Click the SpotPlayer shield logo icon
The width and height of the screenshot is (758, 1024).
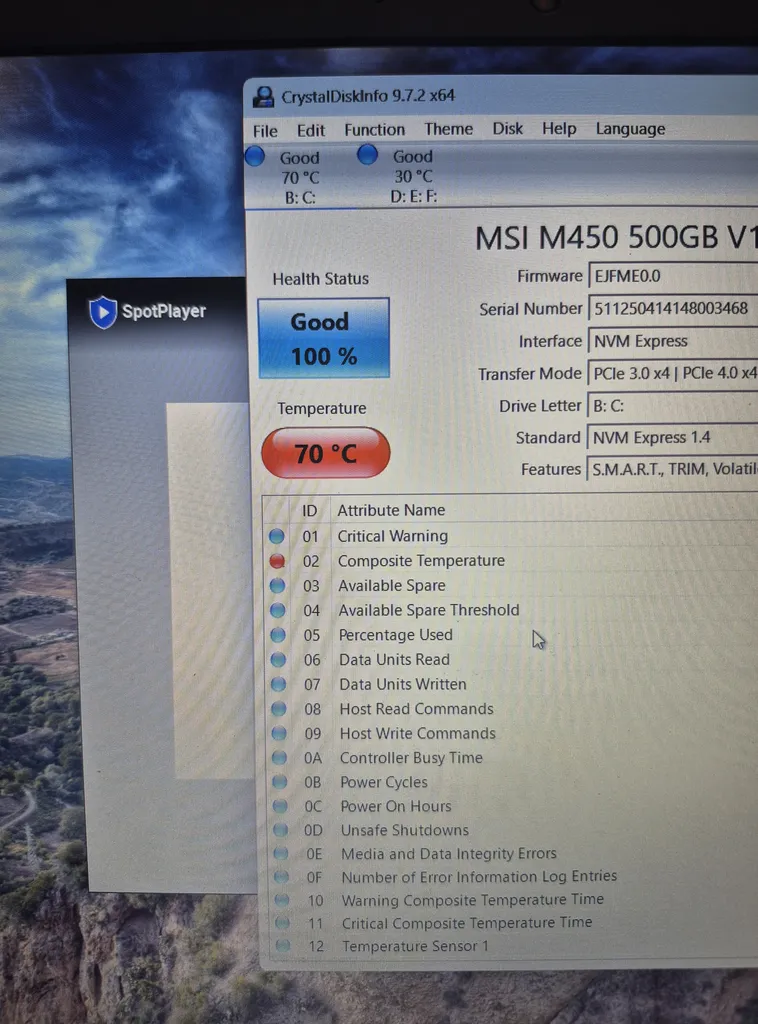(x=103, y=312)
